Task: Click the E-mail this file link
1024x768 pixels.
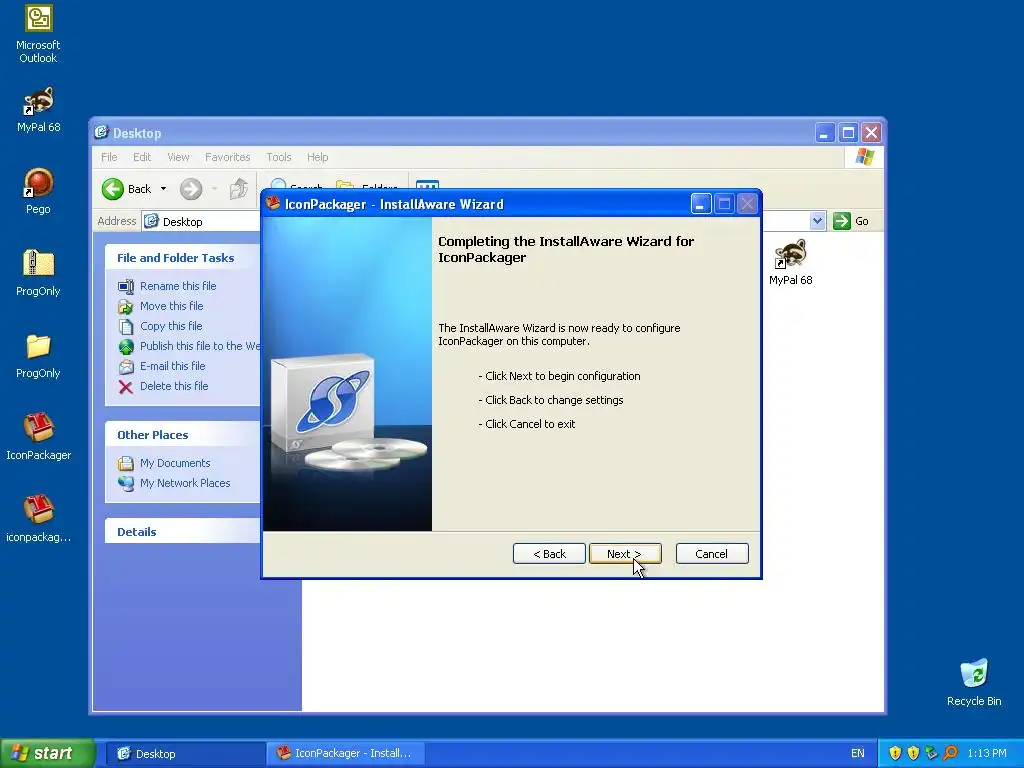Action: click(x=172, y=366)
